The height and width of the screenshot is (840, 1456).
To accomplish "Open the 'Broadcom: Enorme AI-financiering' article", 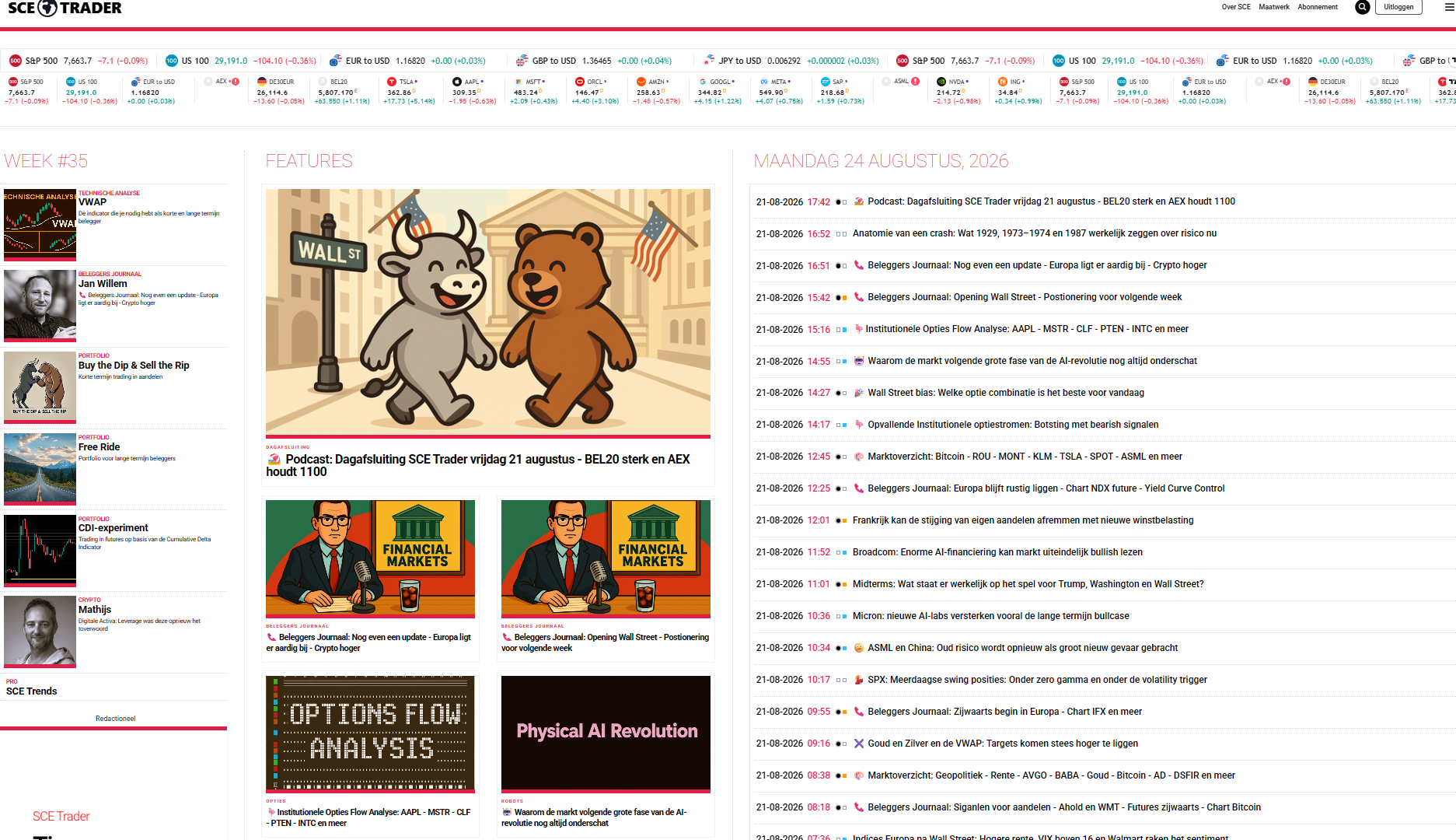I will point(997,552).
